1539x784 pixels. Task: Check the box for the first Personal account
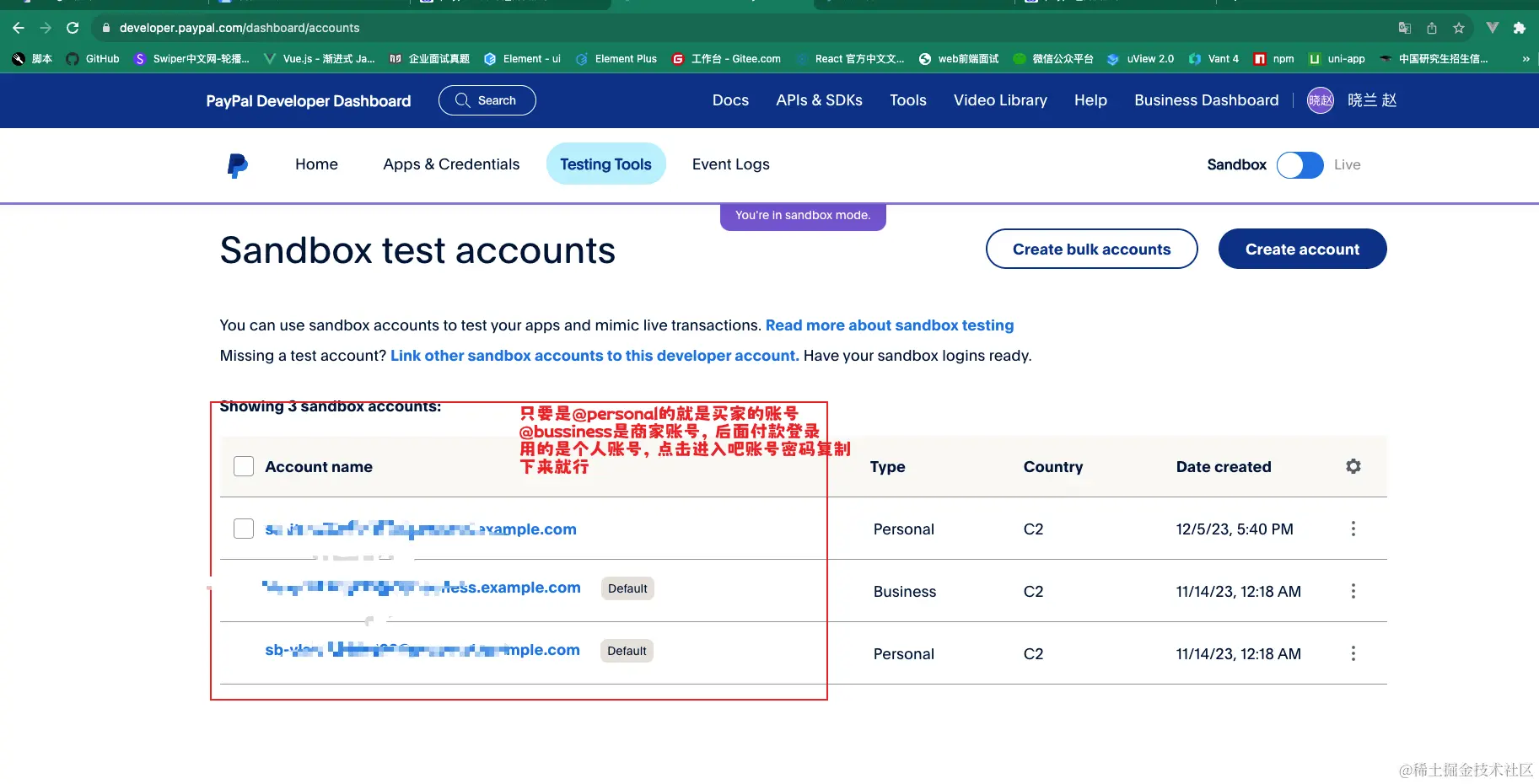[244, 529]
